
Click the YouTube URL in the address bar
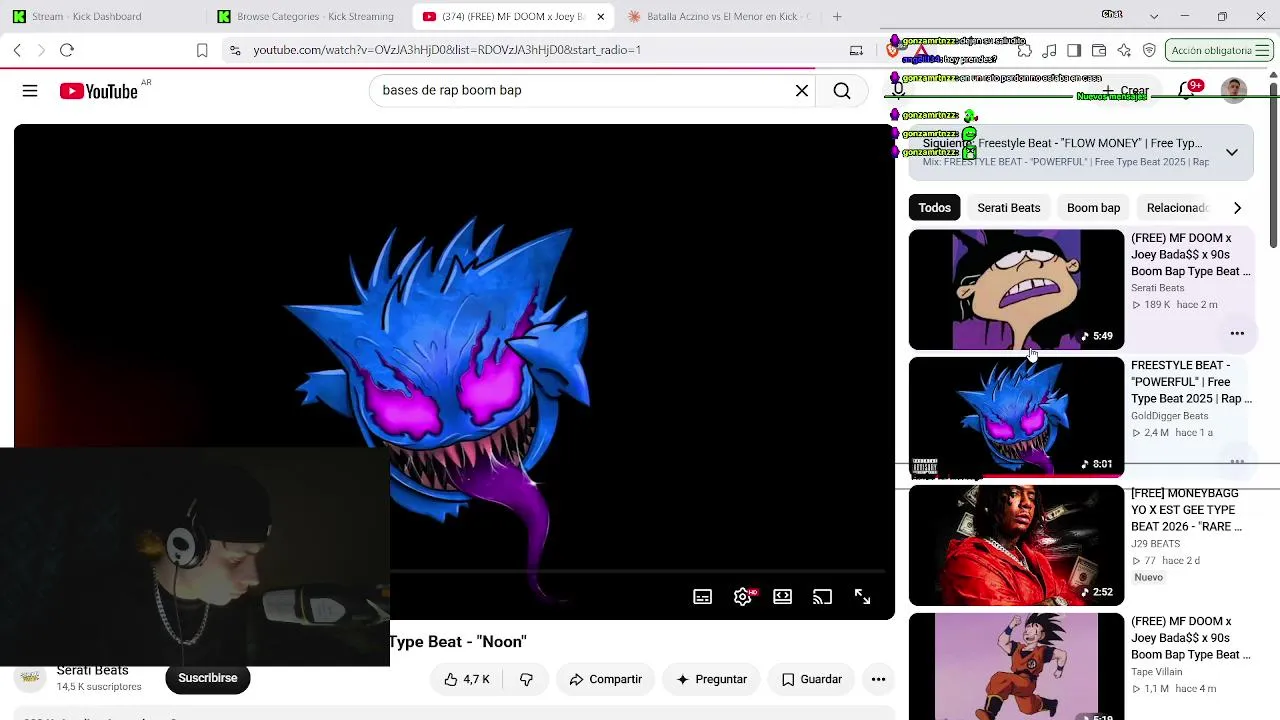point(447,50)
